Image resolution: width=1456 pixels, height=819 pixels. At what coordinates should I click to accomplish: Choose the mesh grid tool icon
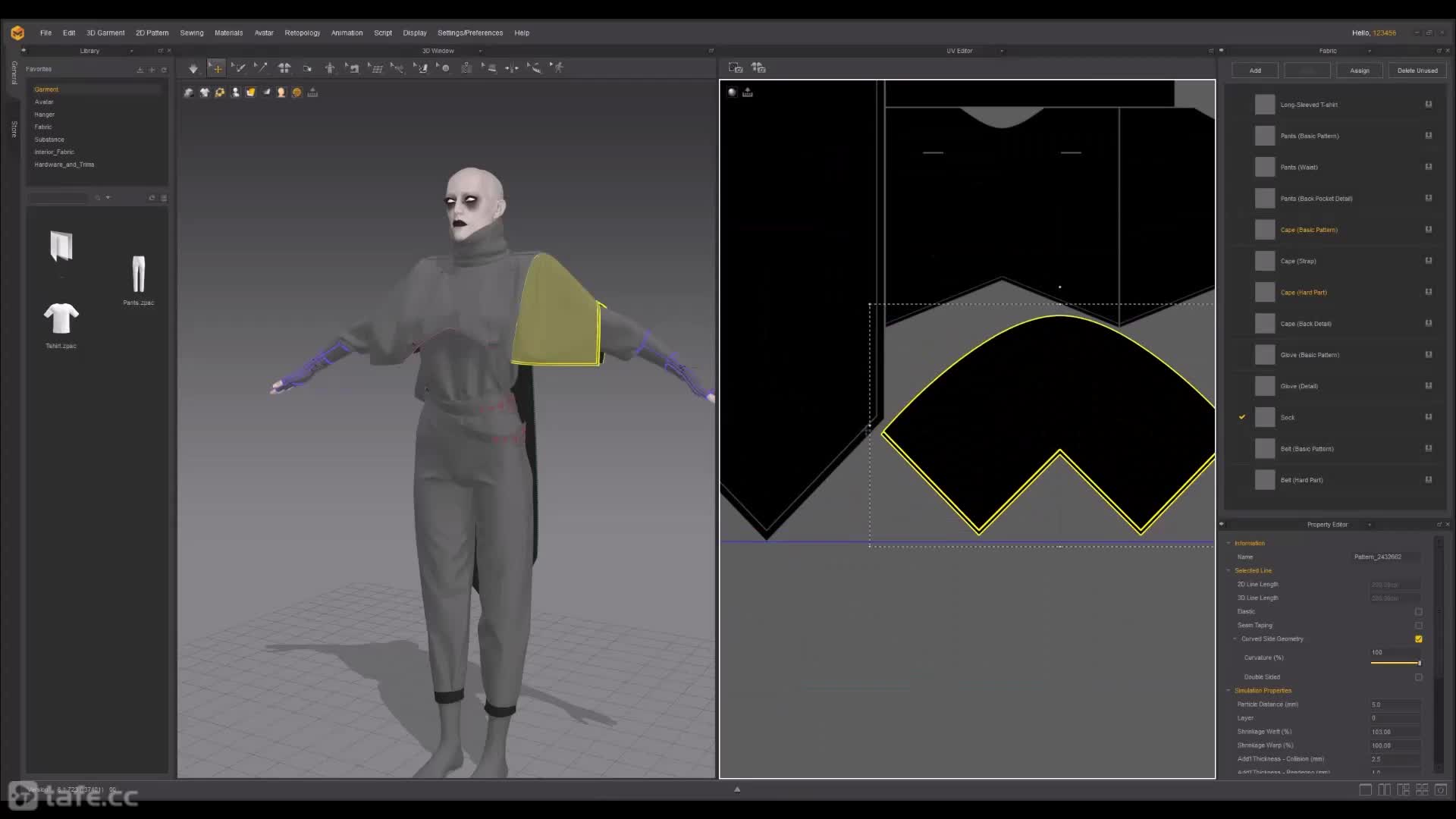tap(375, 68)
